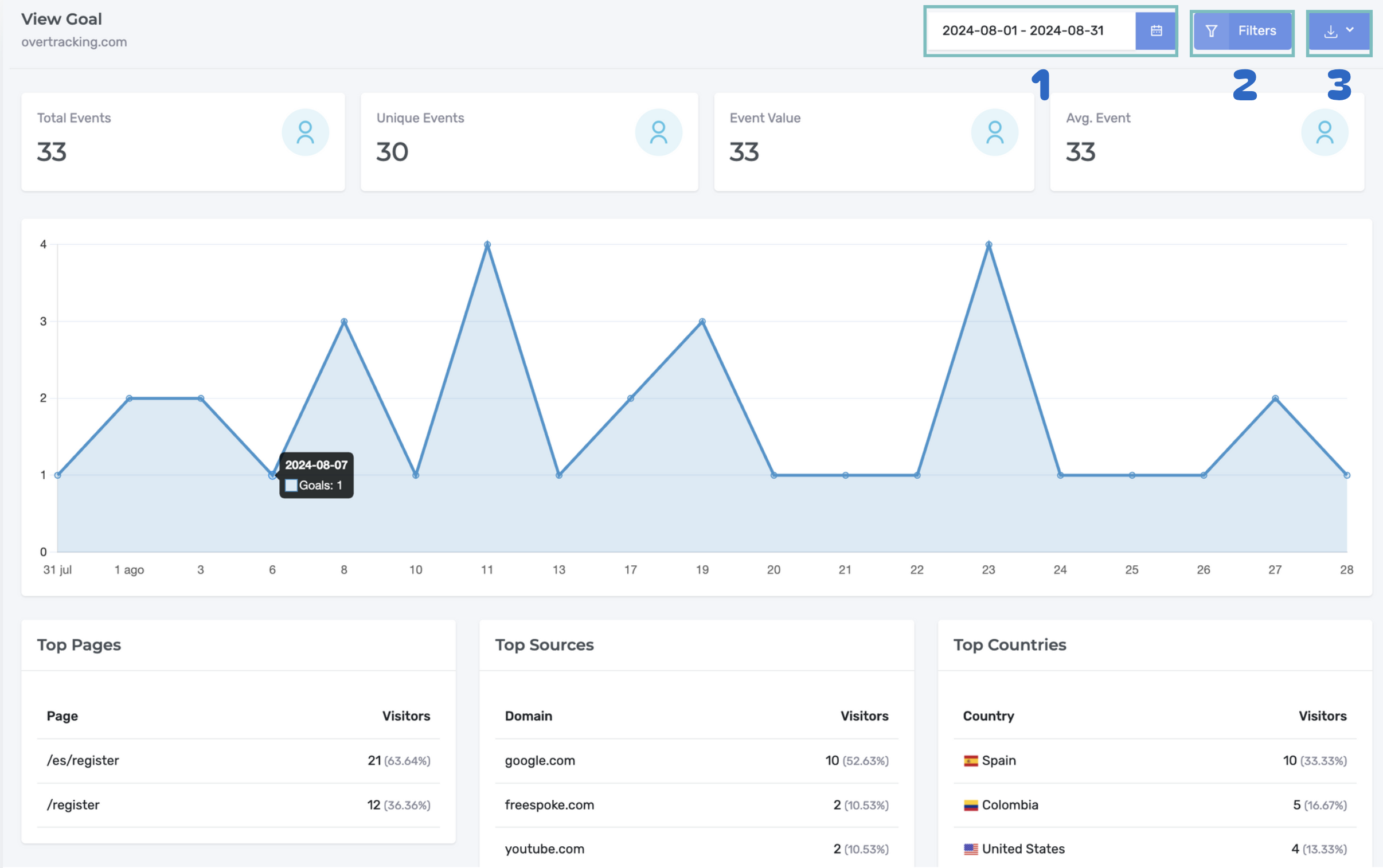
Task: Click the /es/register page row
Action: (239, 761)
